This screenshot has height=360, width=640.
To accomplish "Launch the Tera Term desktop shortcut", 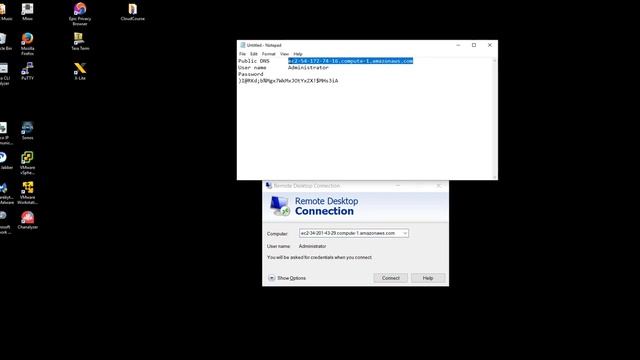I will [80, 41].
